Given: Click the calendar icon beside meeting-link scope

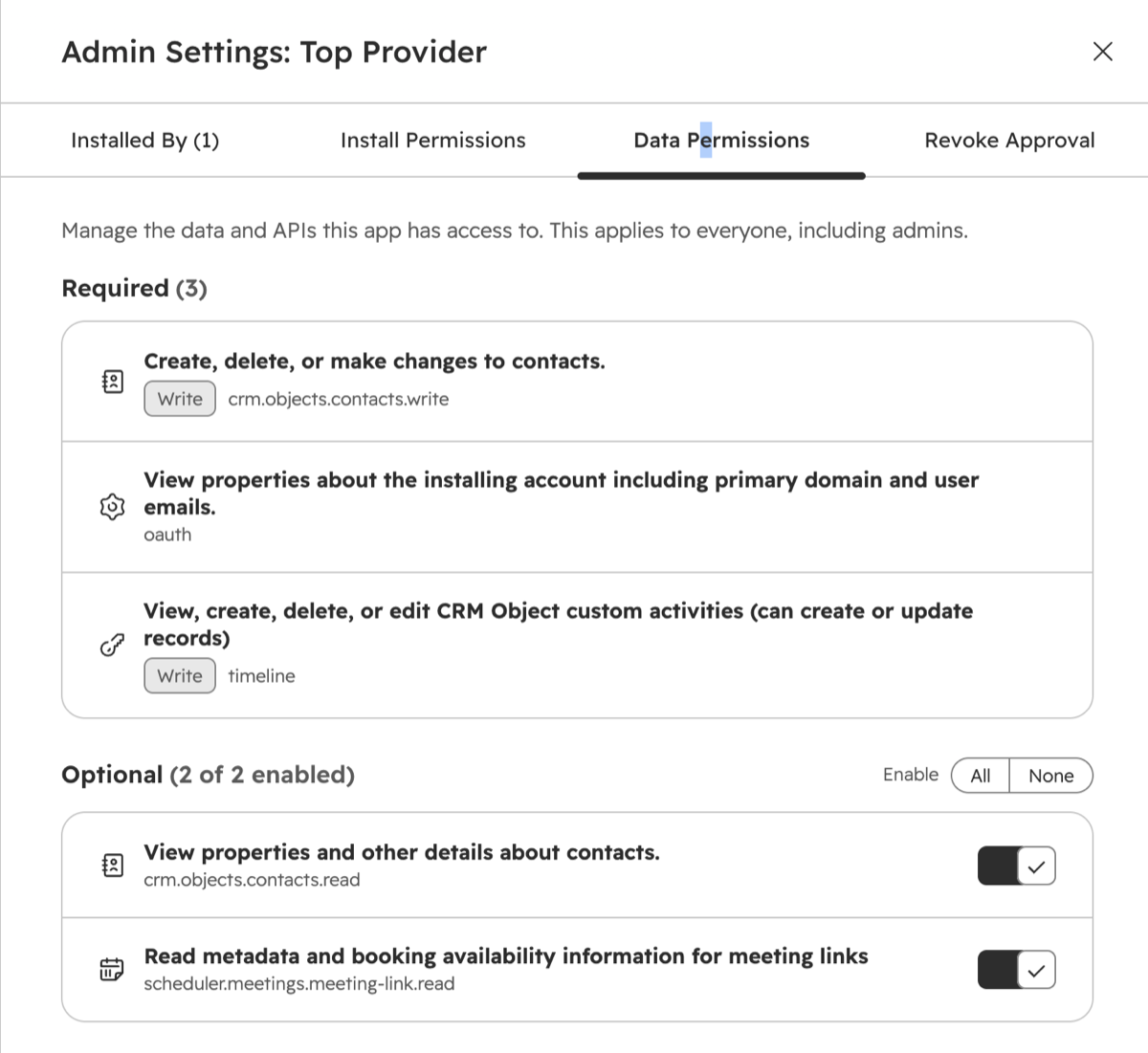Looking at the screenshot, I should (x=113, y=970).
